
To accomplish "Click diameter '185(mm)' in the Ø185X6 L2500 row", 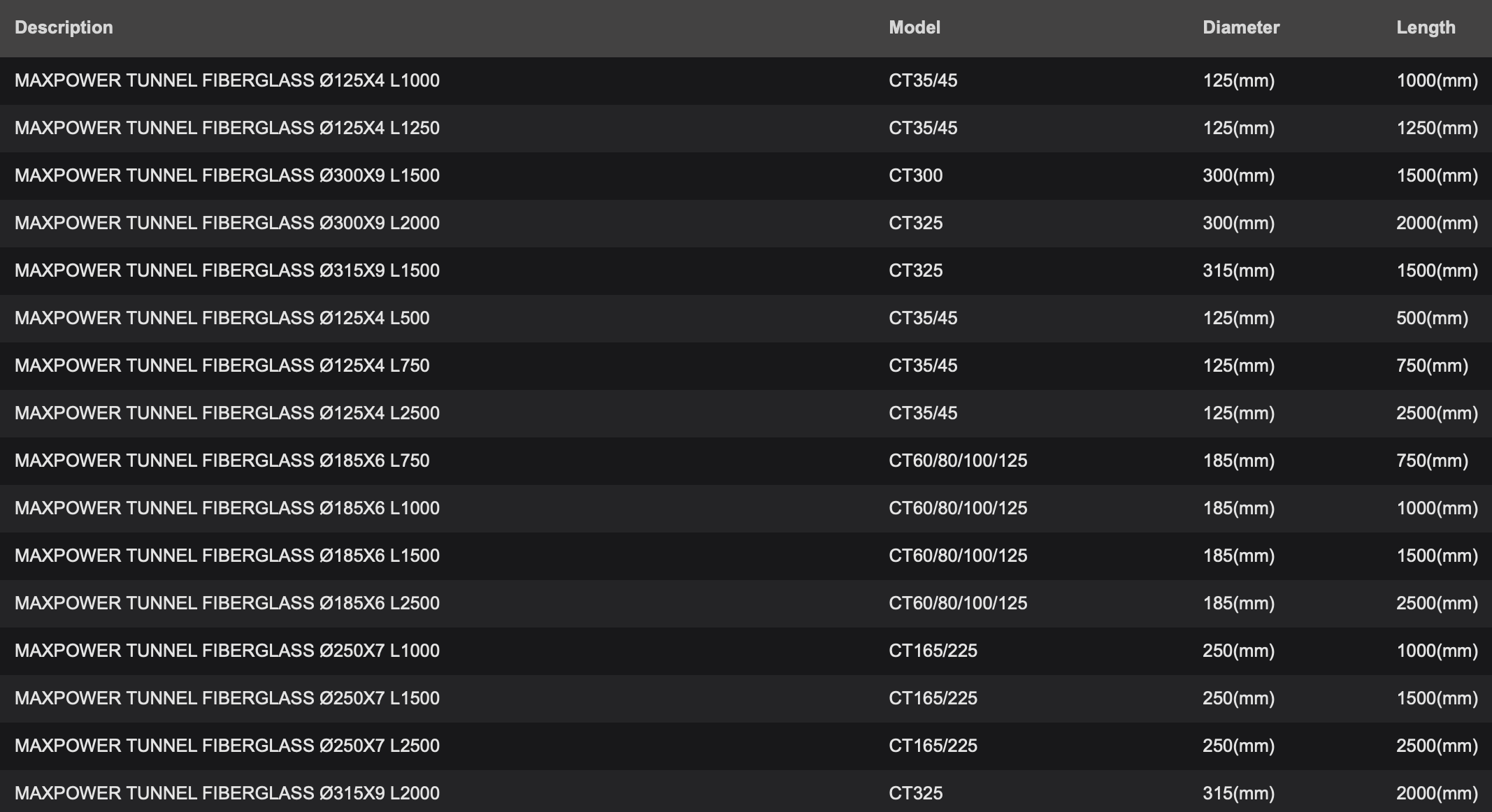I will coord(1239,603).
